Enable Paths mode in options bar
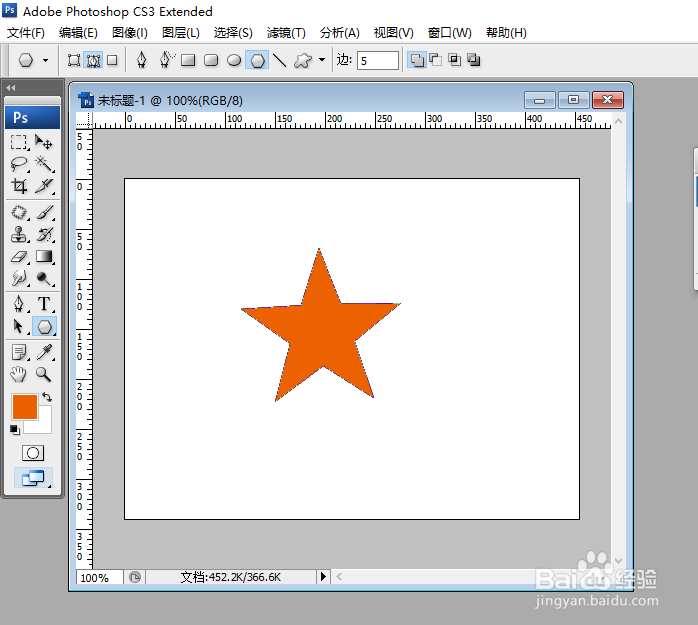Image resolution: width=698 pixels, height=625 pixels. [x=93, y=60]
